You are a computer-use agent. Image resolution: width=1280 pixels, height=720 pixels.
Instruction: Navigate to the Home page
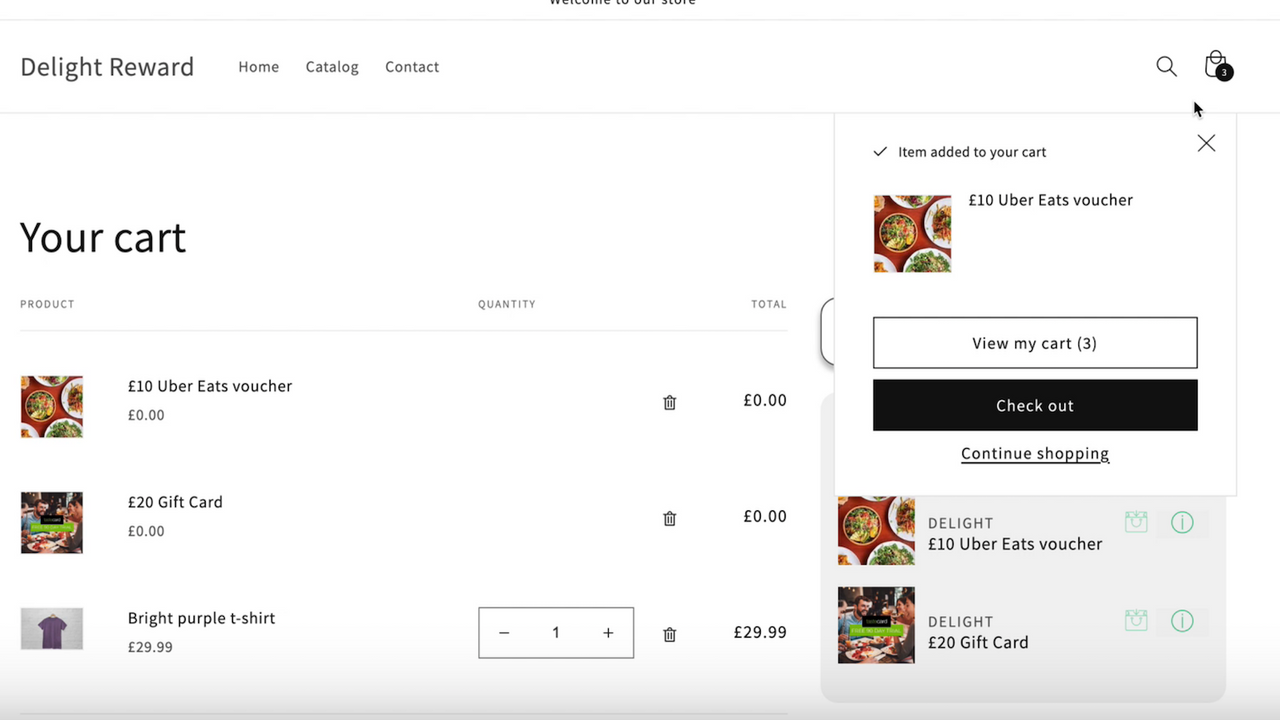(x=258, y=66)
